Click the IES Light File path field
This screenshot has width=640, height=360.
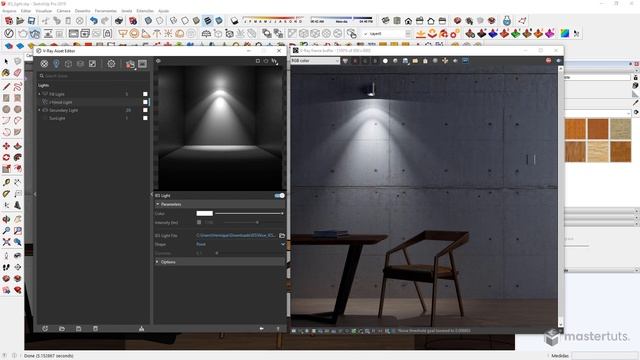coord(236,236)
